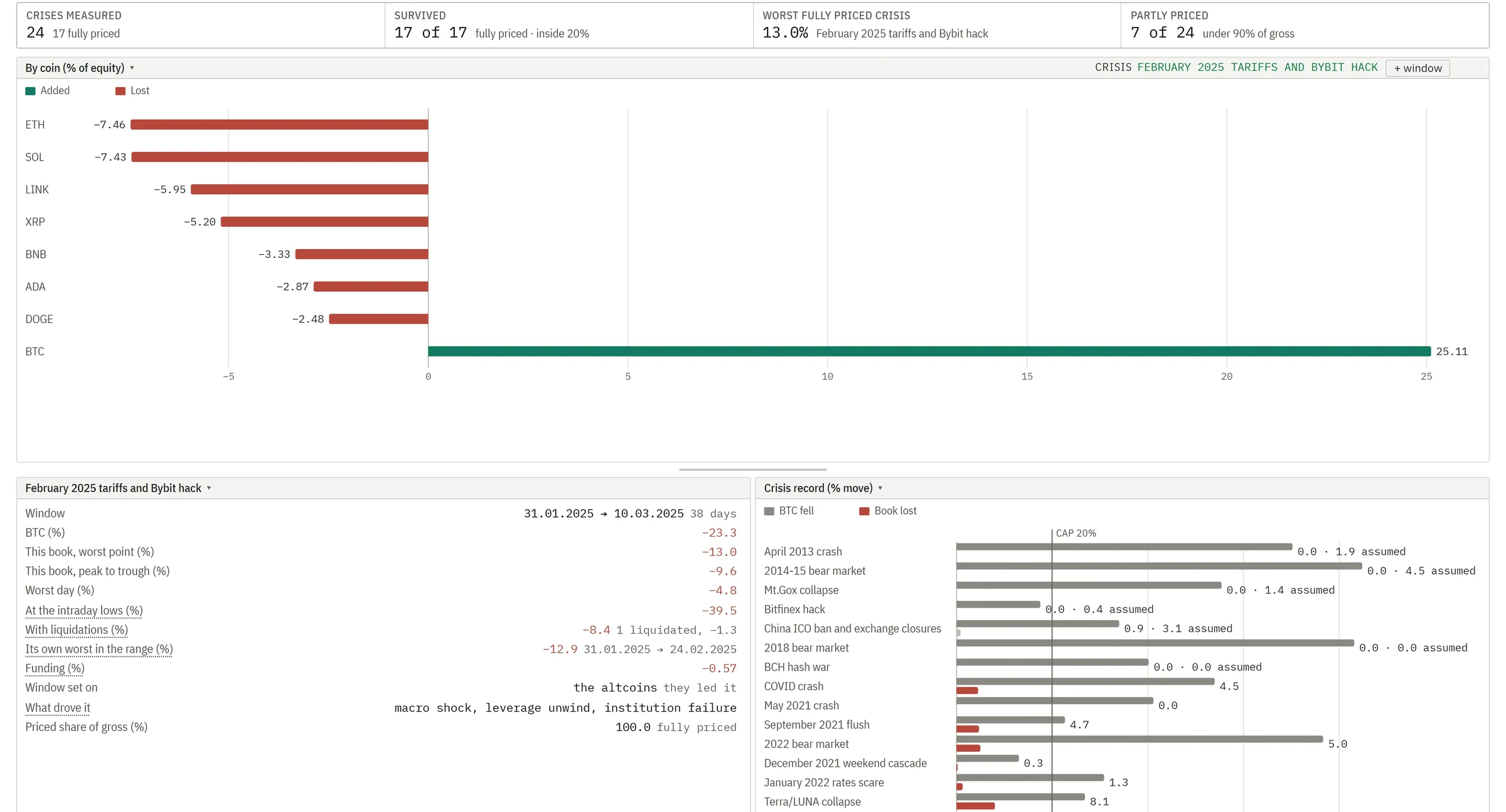Click the Added legend swatch
This screenshot has height=812, width=1506.
pos(30,91)
